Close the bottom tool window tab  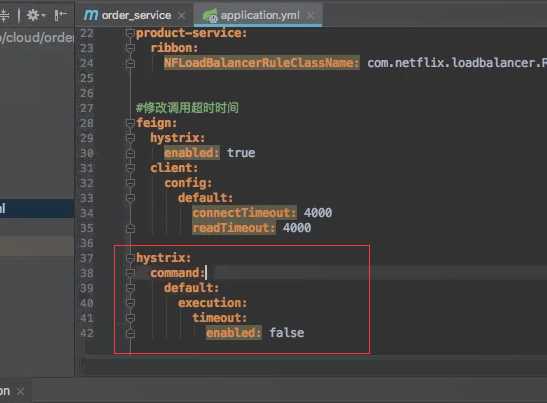[x=21, y=391]
